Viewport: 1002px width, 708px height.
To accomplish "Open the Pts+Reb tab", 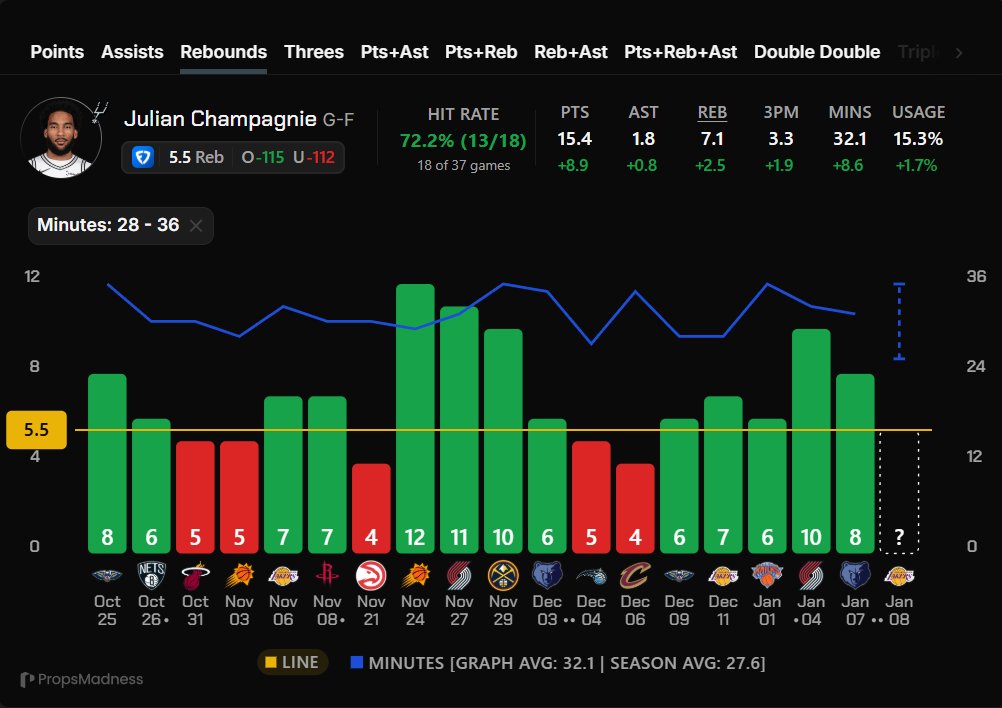I will point(481,52).
